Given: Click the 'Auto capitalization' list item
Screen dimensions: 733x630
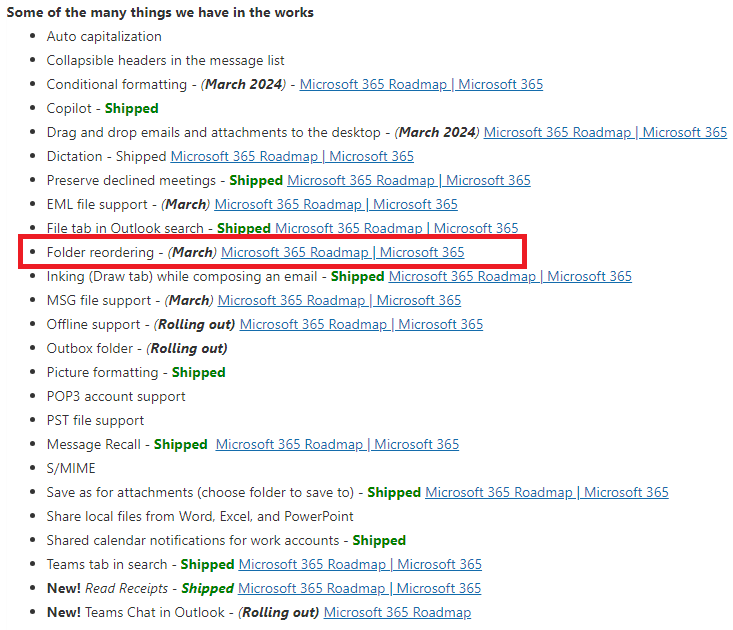Looking at the screenshot, I should click(x=104, y=36).
